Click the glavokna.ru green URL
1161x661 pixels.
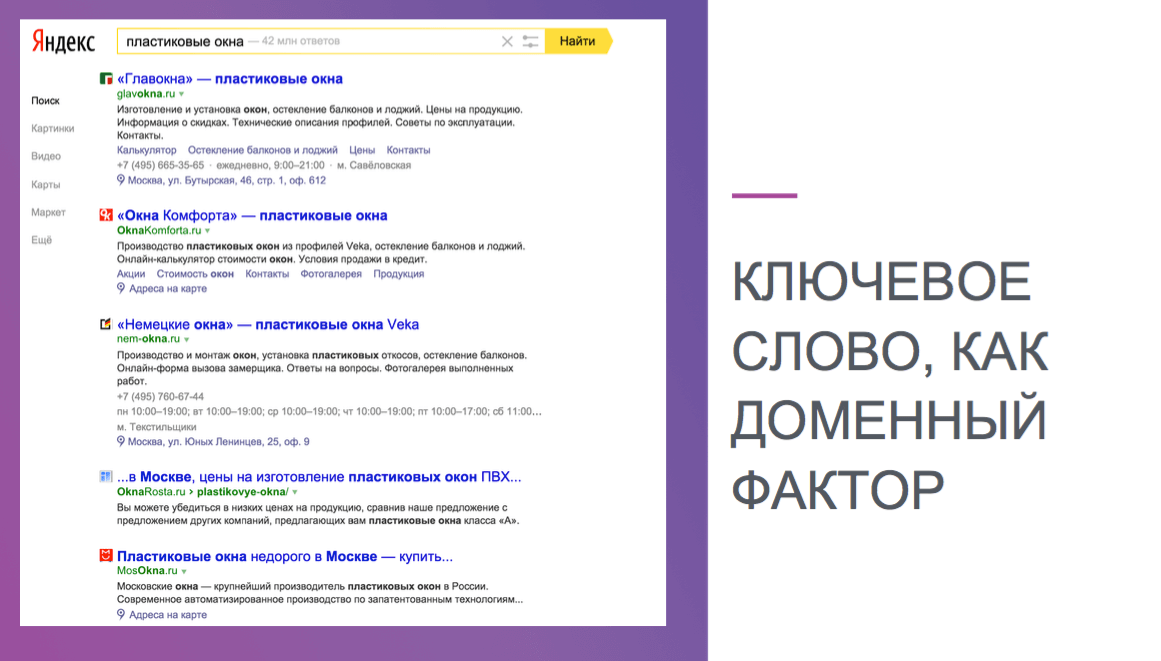[x=146, y=94]
